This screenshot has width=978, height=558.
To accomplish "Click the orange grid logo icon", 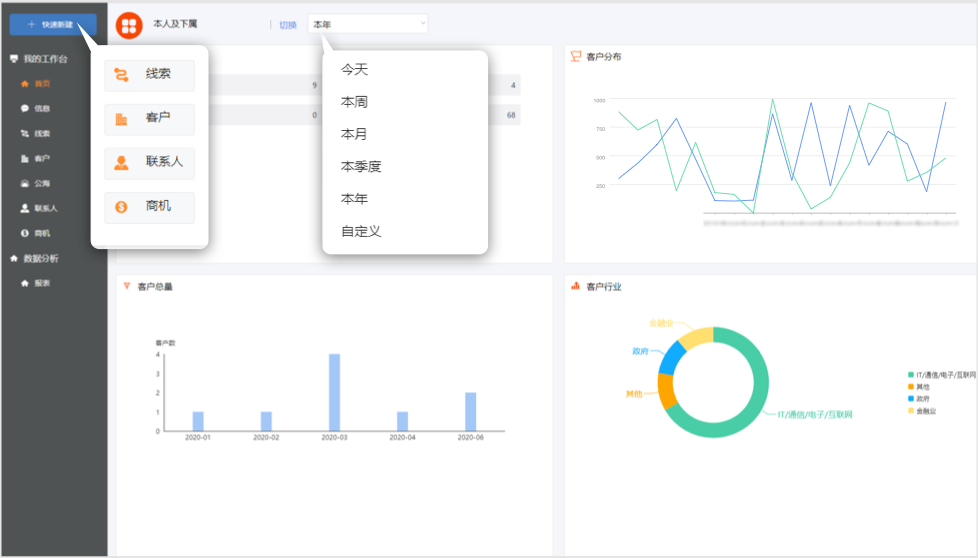I will (x=129, y=25).
